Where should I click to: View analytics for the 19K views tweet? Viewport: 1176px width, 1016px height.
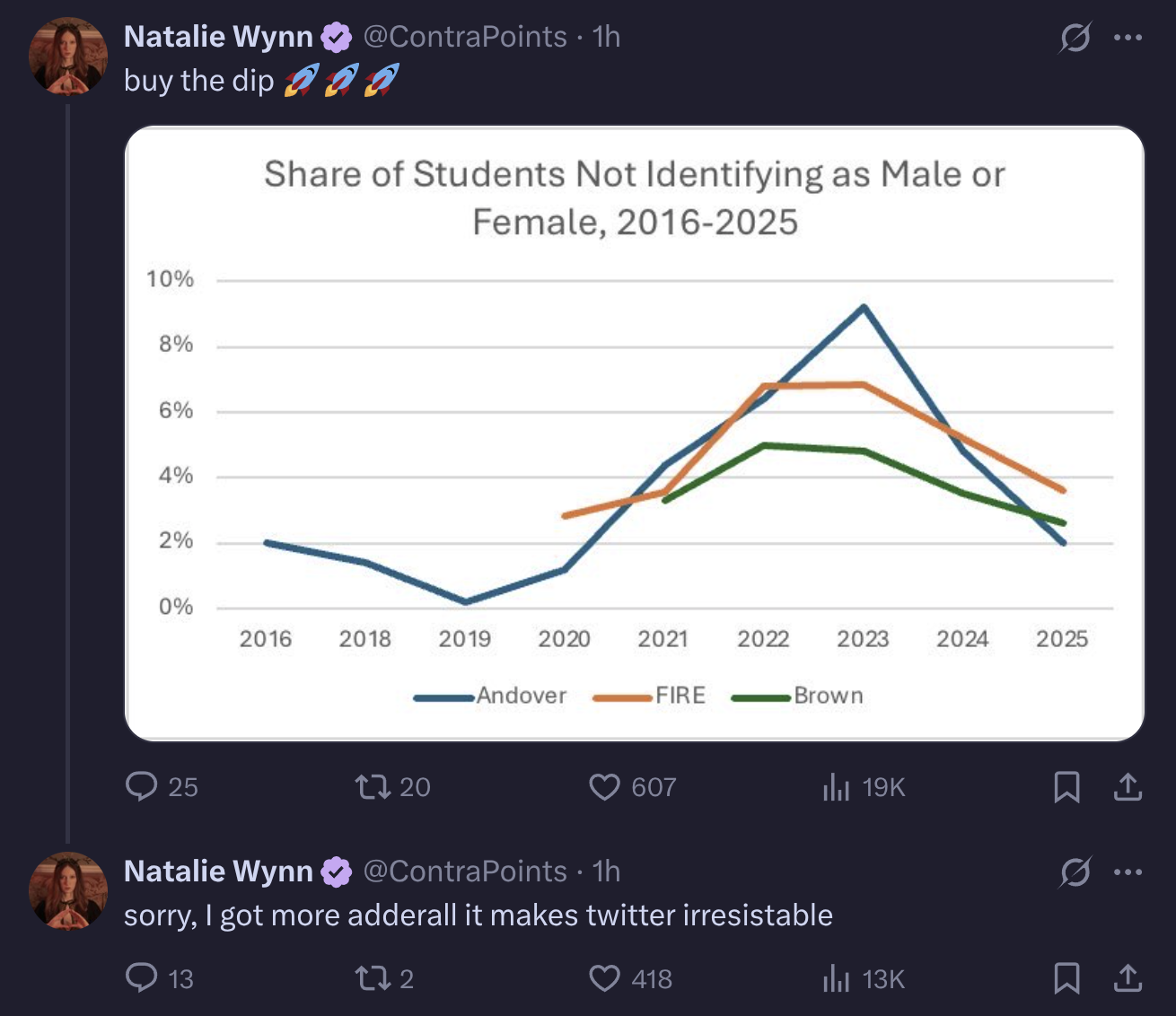click(836, 787)
